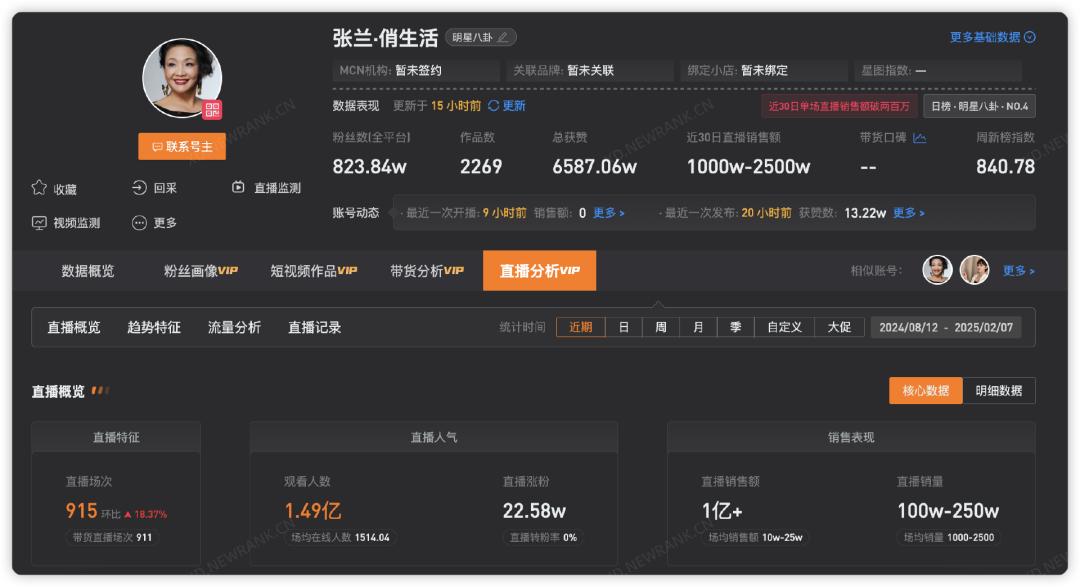
Task: Open the 带货口碑 trend chart icon
Action: (919, 138)
